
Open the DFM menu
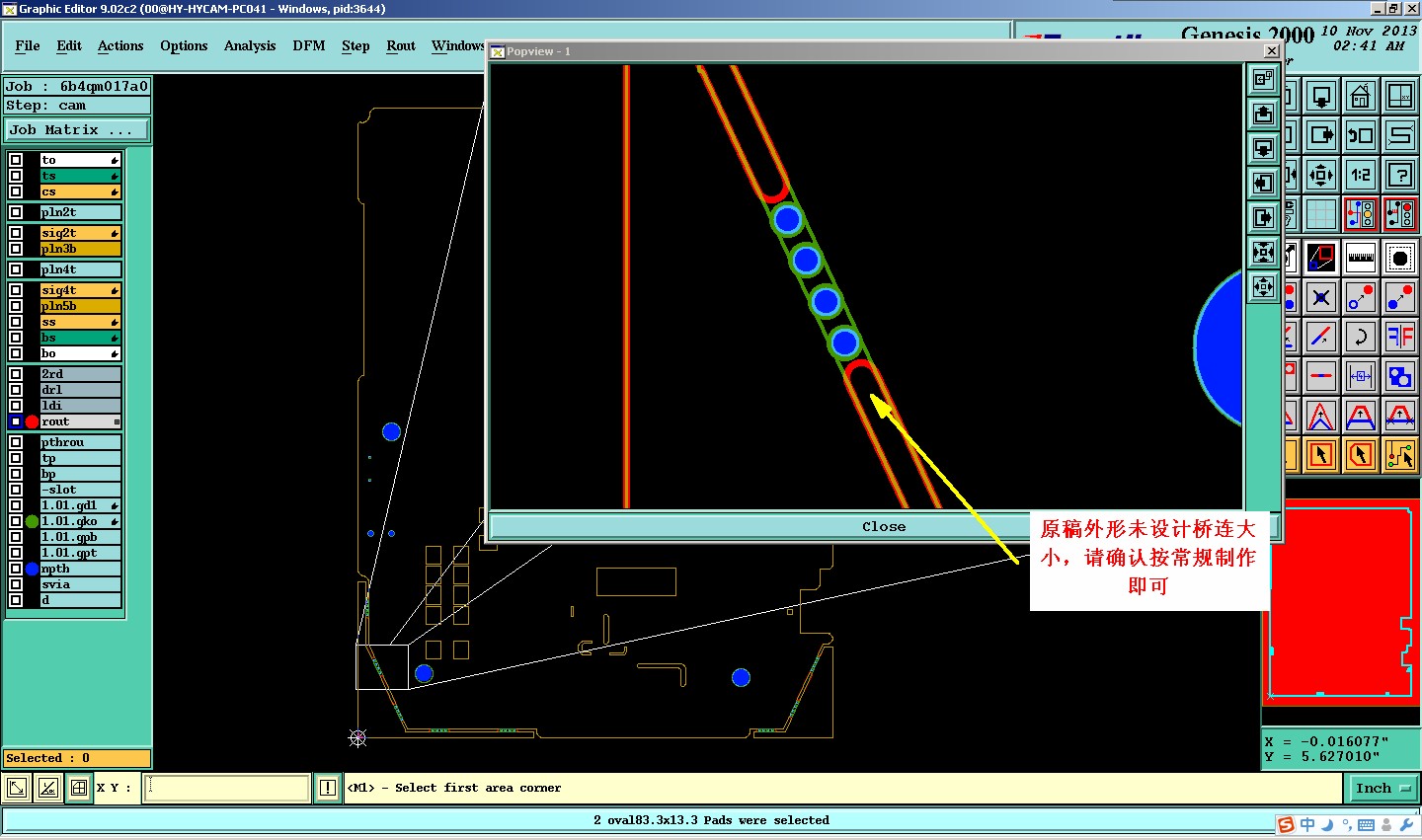[309, 45]
